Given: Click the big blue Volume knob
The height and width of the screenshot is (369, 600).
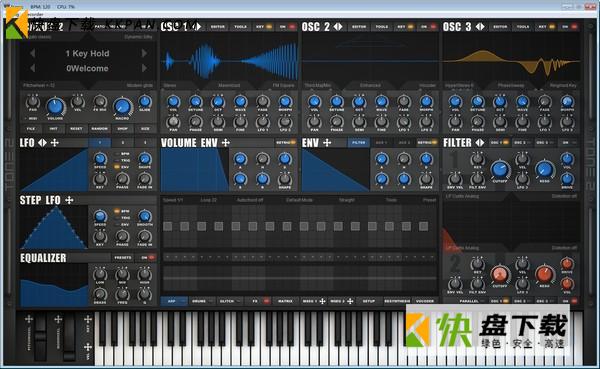Looking at the screenshot, I should click(x=55, y=106).
